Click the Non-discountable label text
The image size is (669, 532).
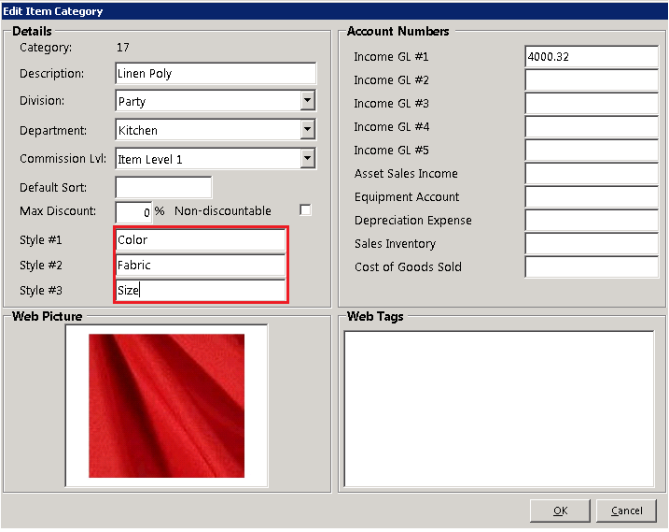[x=223, y=211]
